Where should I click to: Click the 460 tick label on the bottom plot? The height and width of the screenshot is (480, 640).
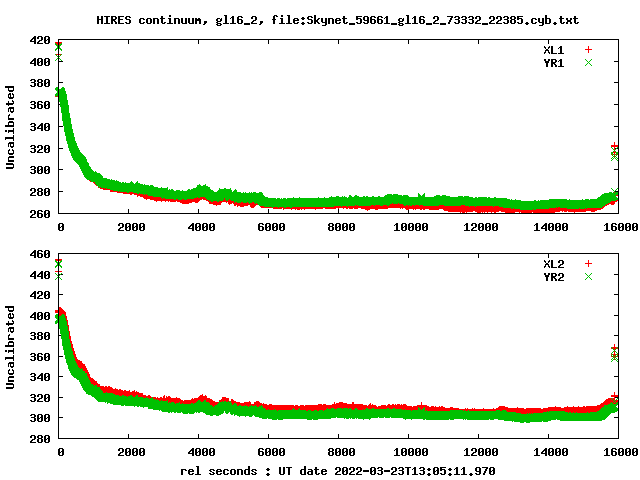tap(40, 254)
